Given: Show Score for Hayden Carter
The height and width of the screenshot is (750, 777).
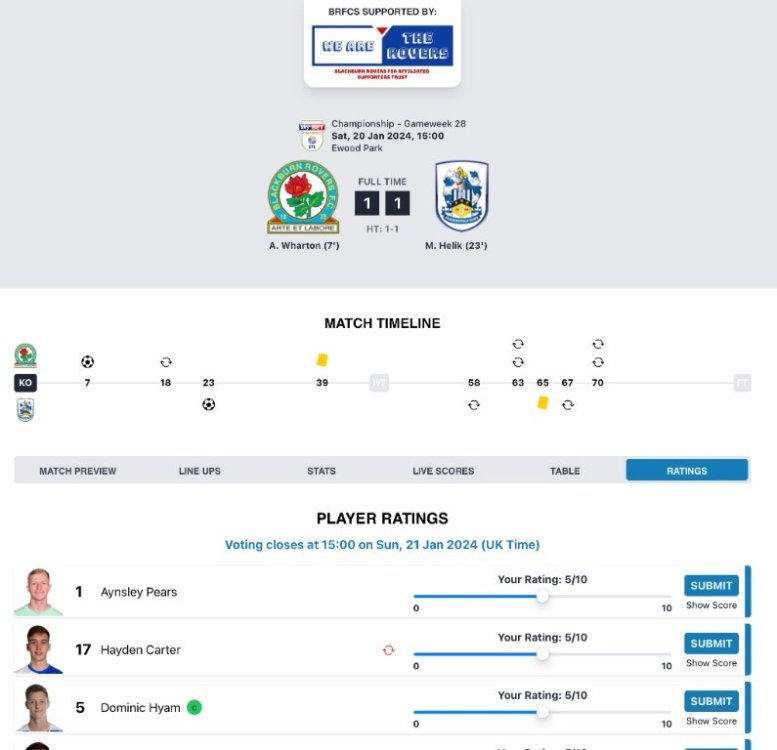Looking at the screenshot, I should 711,663.
